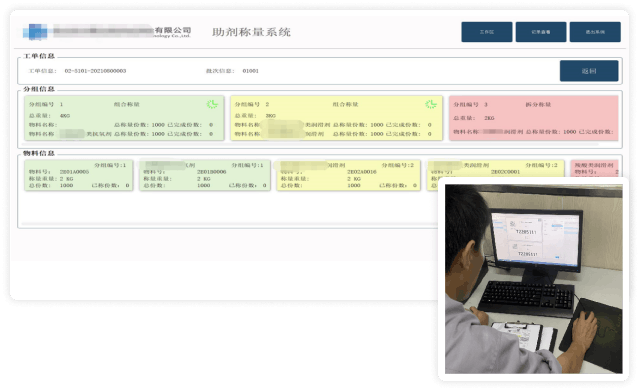The height and width of the screenshot is (391, 639).
Task: Select material card 2E01A0005 in group 1
Action: (x=79, y=175)
